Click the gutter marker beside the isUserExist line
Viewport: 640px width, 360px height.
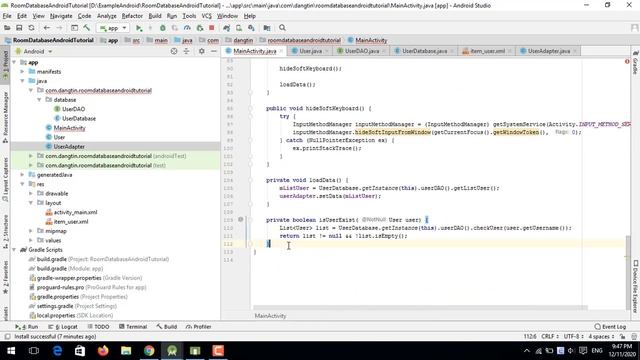[240, 220]
